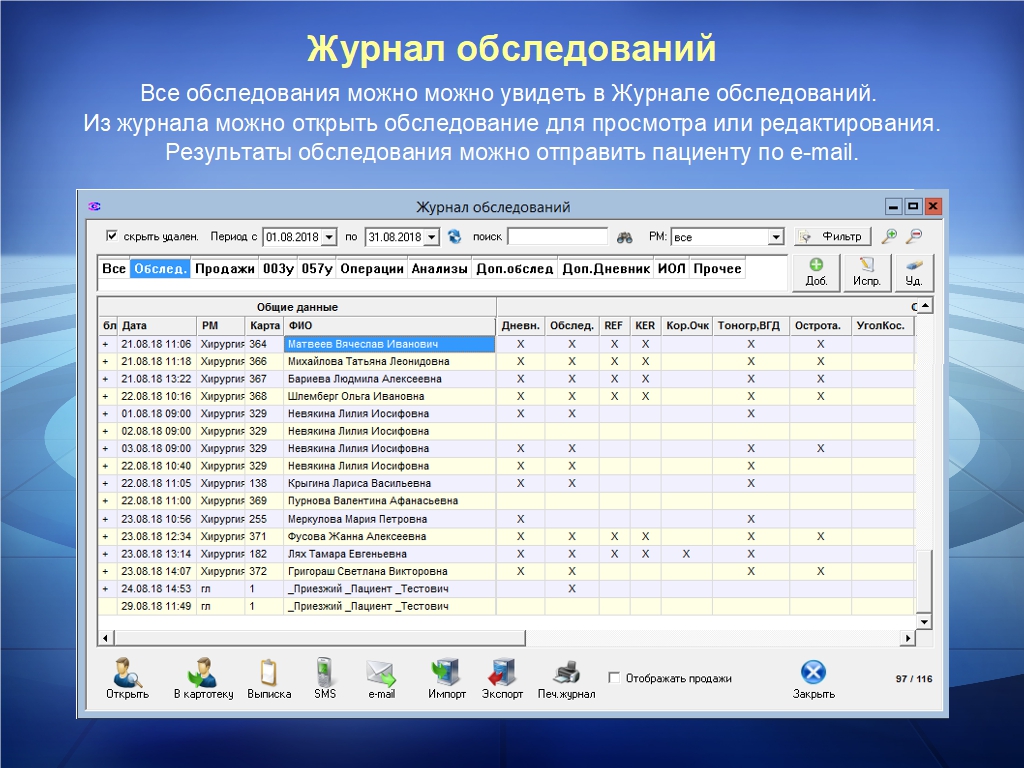Toggle the скрыть удален. checkbox
The image size is (1024, 768).
click(x=112, y=237)
